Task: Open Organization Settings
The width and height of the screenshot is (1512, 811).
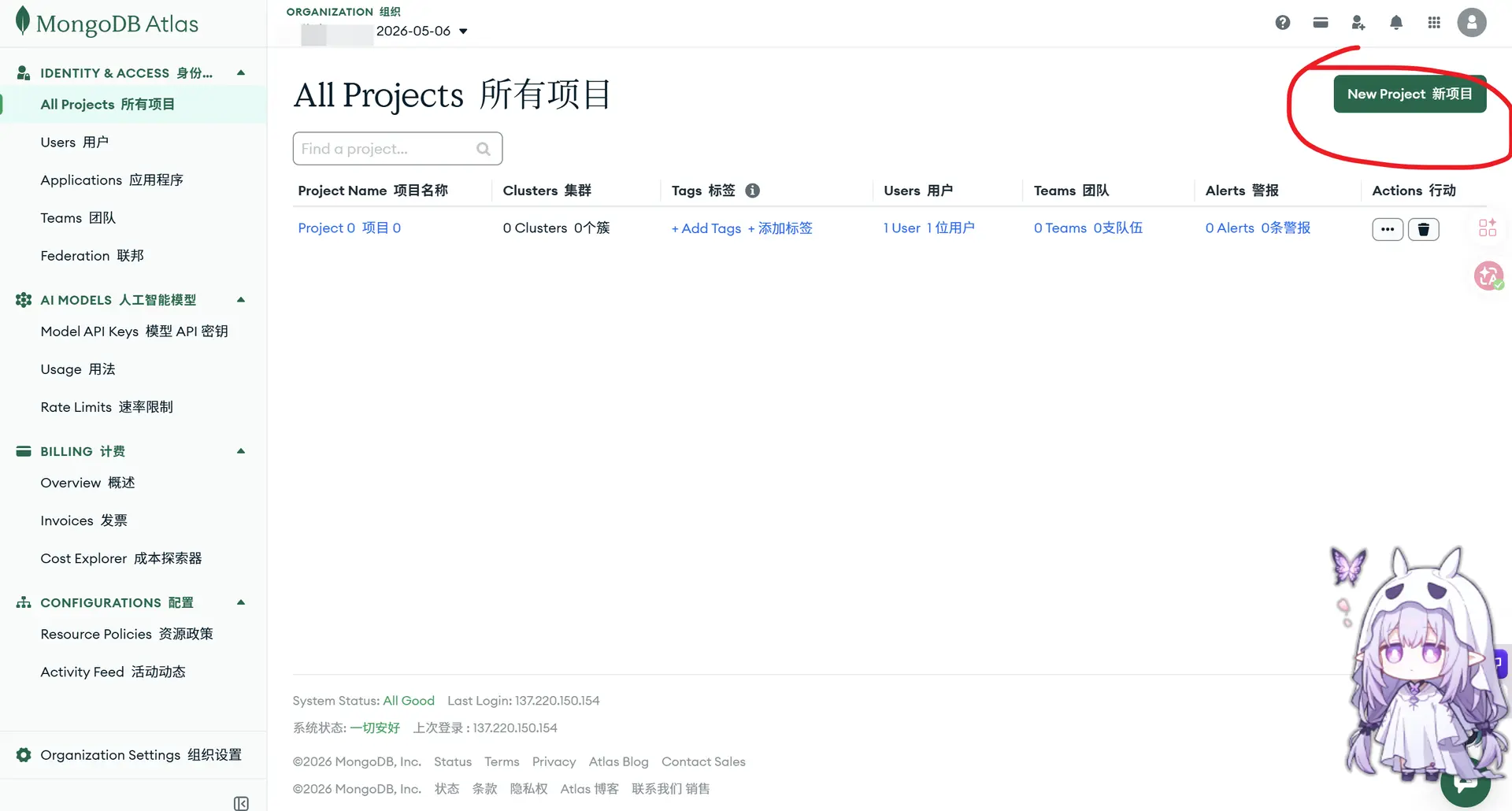Action: click(x=141, y=755)
